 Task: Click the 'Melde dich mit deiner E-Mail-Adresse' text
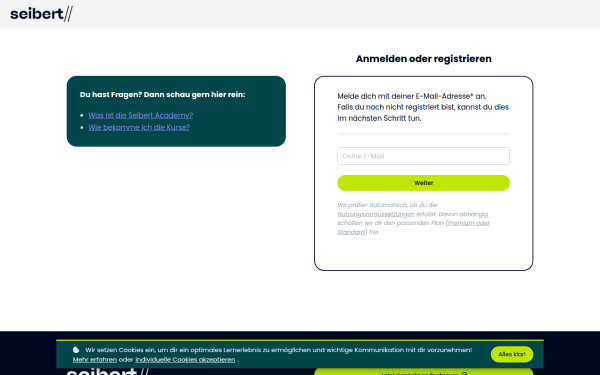click(x=412, y=96)
